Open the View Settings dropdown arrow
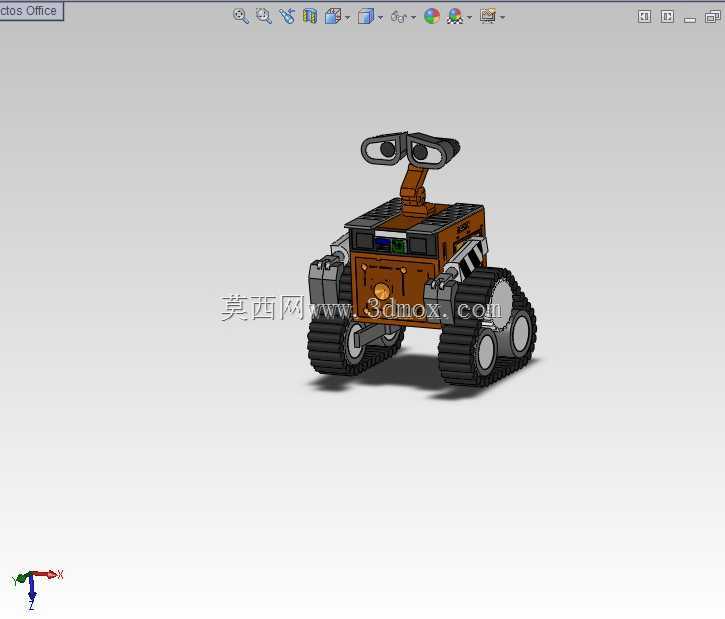 (503, 18)
